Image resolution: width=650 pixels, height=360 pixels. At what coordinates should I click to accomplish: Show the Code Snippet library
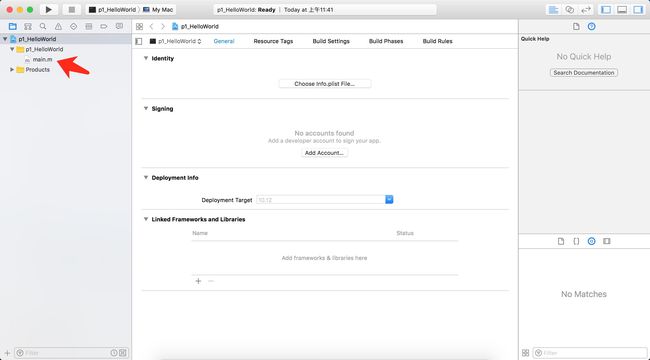pos(576,241)
